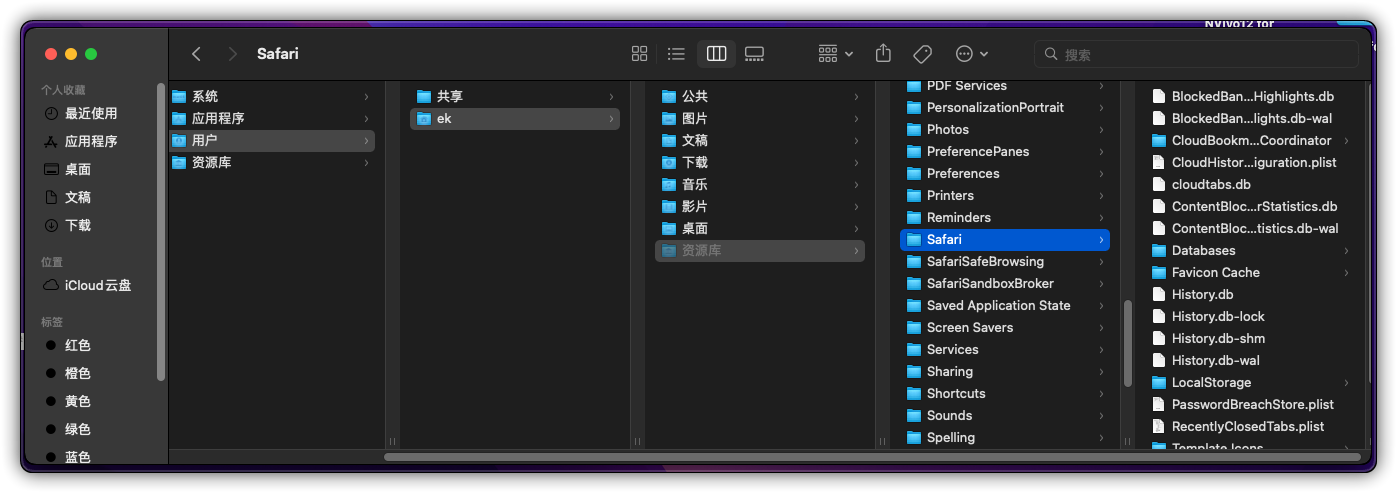Open the Reminders folder
The image size is (1397, 493).
point(1005,217)
